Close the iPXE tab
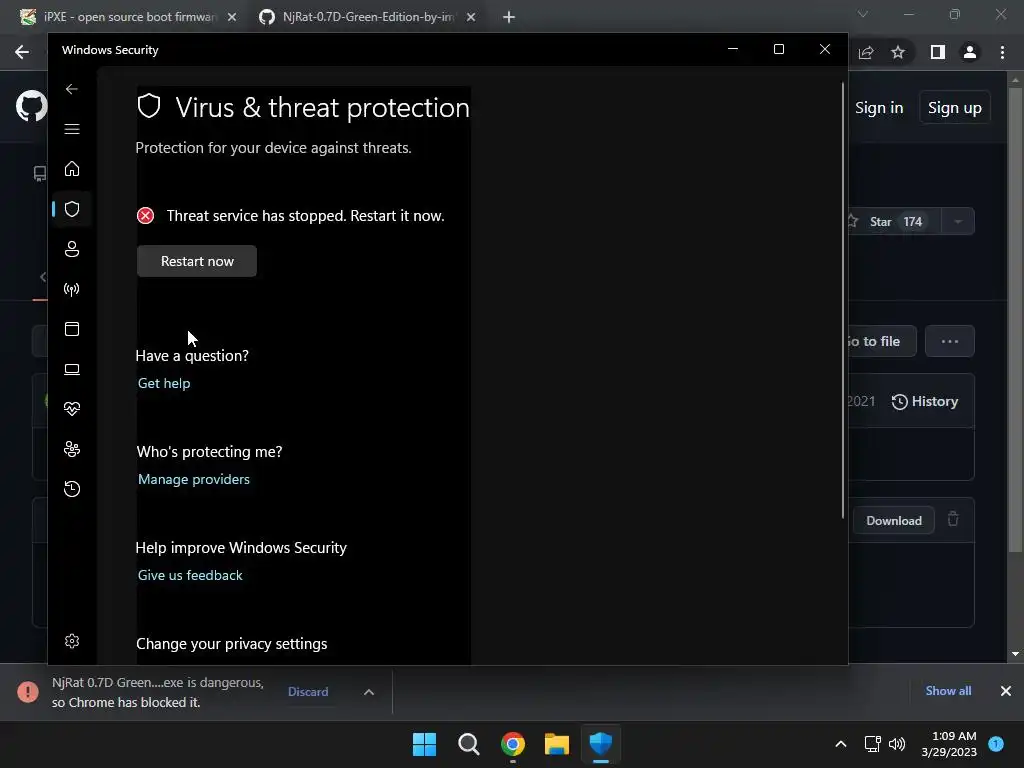The height and width of the screenshot is (768, 1024). click(x=232, y=17)
